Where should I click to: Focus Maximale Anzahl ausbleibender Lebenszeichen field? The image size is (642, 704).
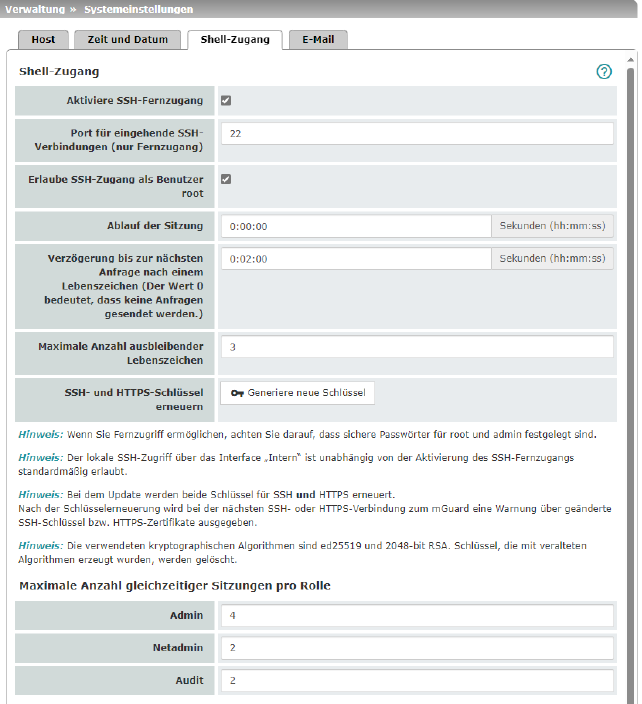[x=417, y=347]
